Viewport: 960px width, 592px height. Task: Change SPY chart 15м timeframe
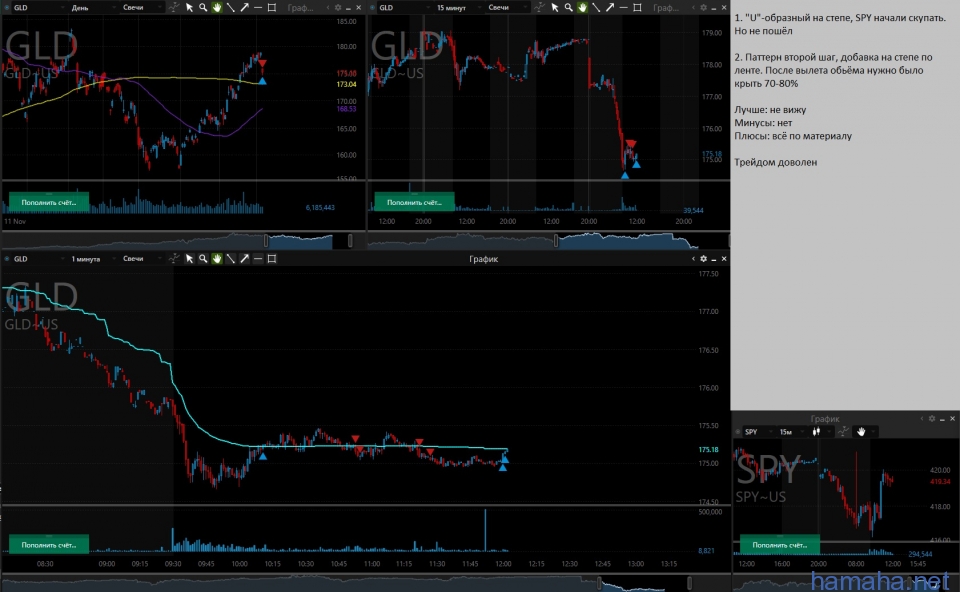[x=791, y=432]
